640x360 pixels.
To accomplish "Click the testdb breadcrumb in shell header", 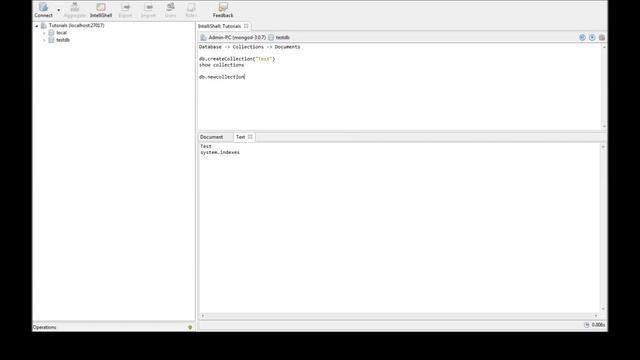I will pos(282,38).
